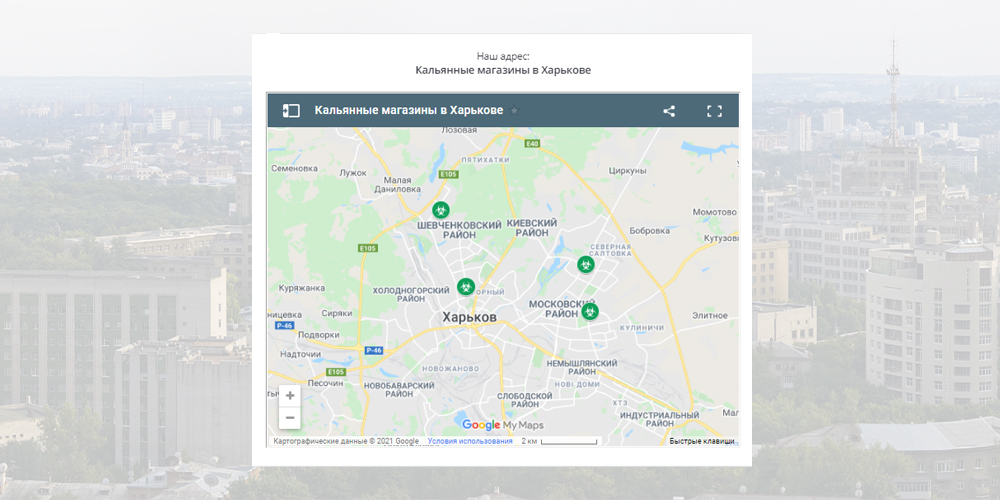
Task: Zoom in using the plus button
Action: (x=290, y=395)
